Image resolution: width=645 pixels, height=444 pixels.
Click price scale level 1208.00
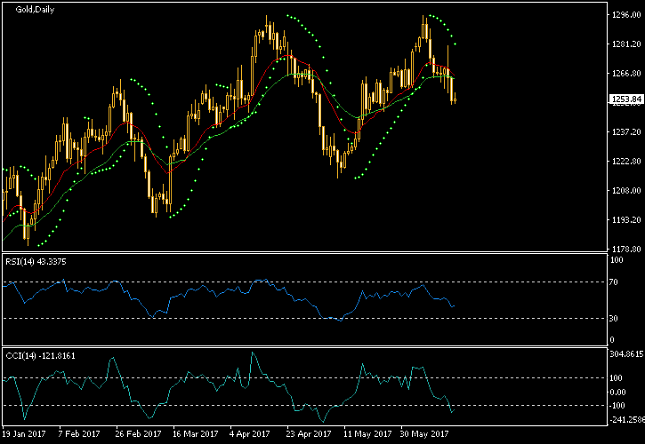pos(626,191)
